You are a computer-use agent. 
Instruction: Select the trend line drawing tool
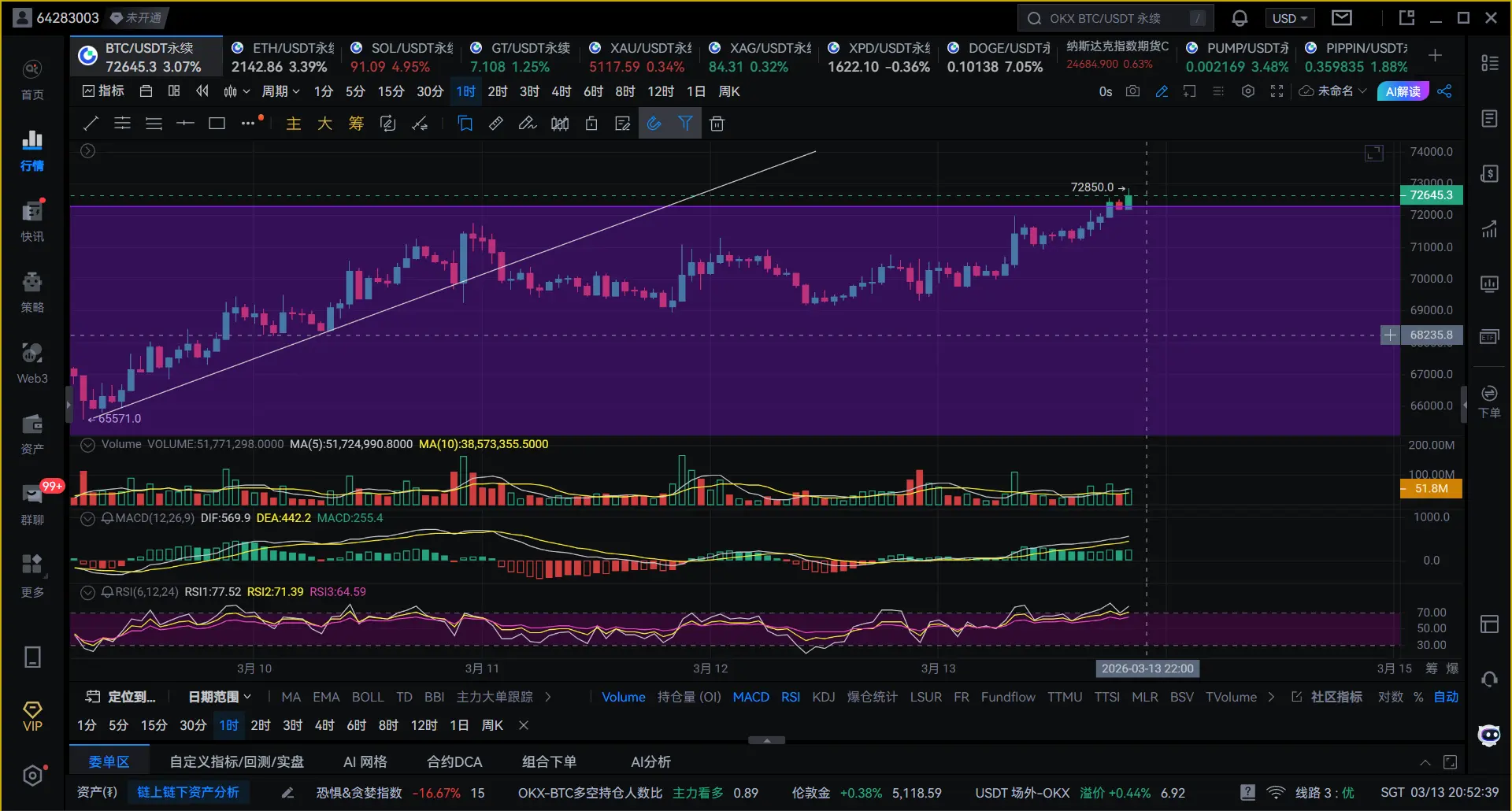91,124
